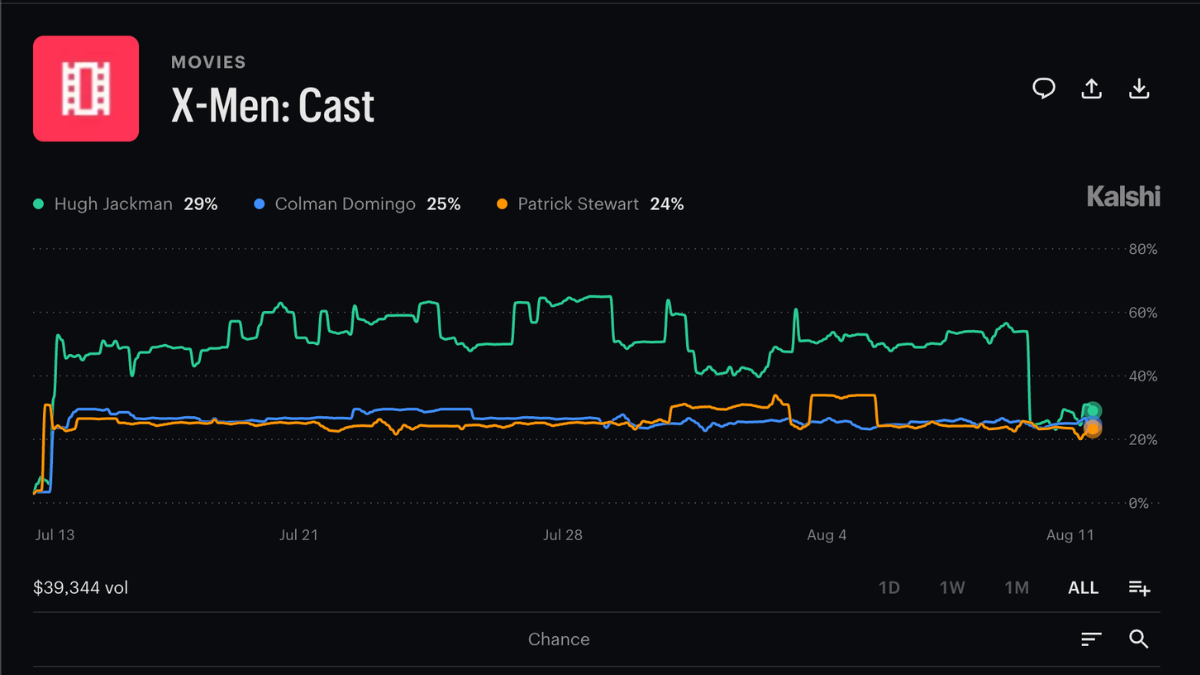Select the 1D time range
1200x675 pixels.
coord(889,588)
